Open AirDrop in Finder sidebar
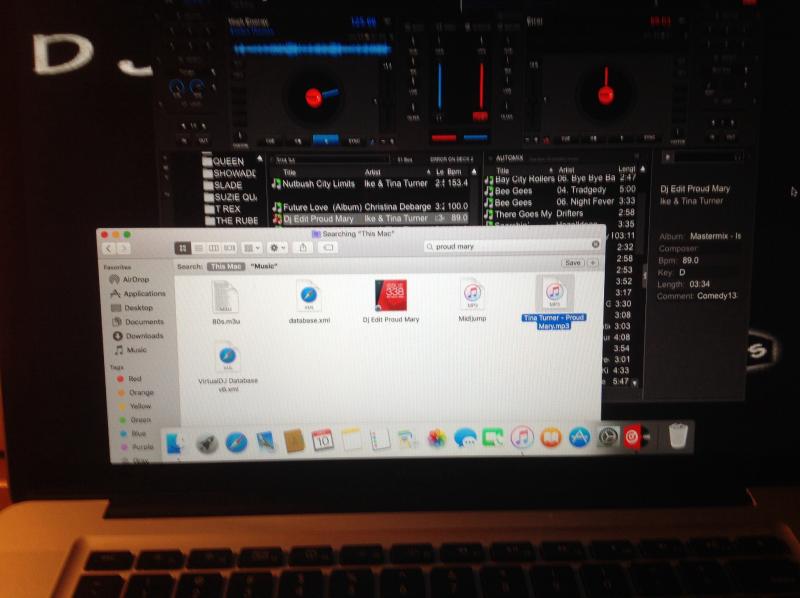 130,279
